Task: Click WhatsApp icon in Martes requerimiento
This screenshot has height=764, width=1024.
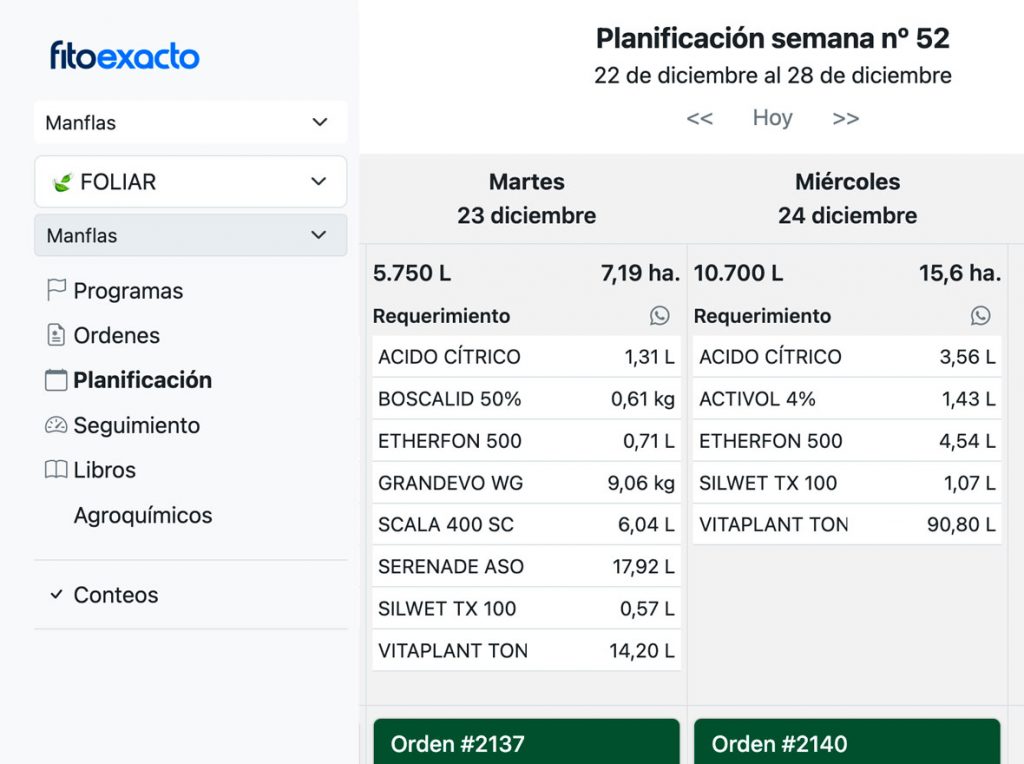Action: point(660,316)
